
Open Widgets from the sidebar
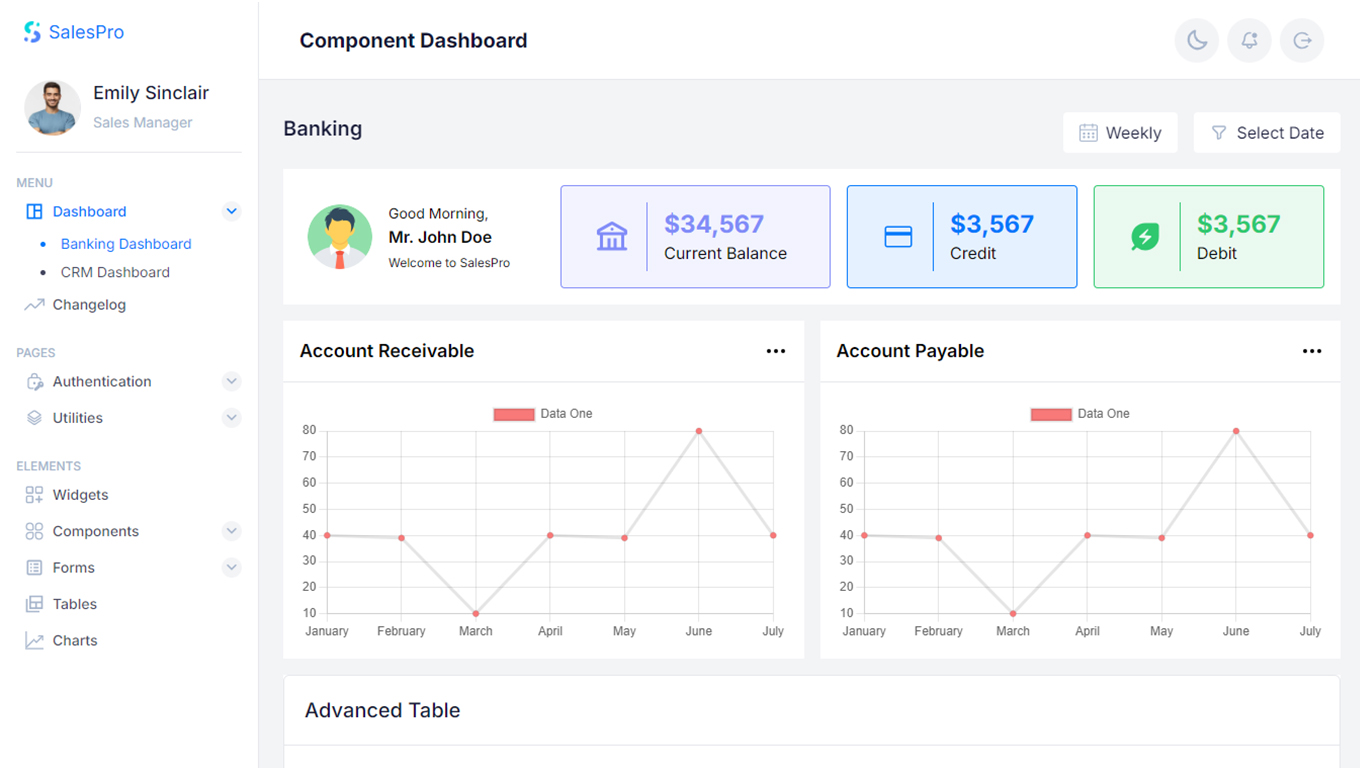(80, 495)
